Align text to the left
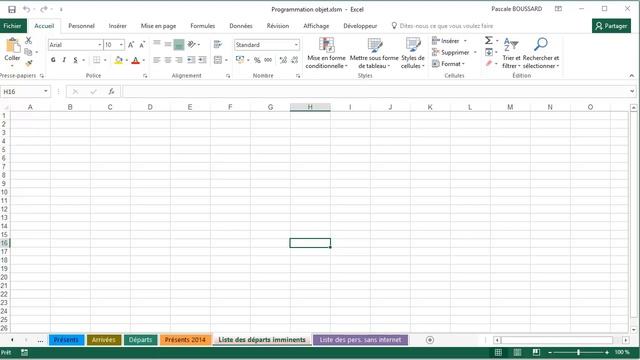The width and height of the screenshot is (640, 360). click(x=157, y=60)
